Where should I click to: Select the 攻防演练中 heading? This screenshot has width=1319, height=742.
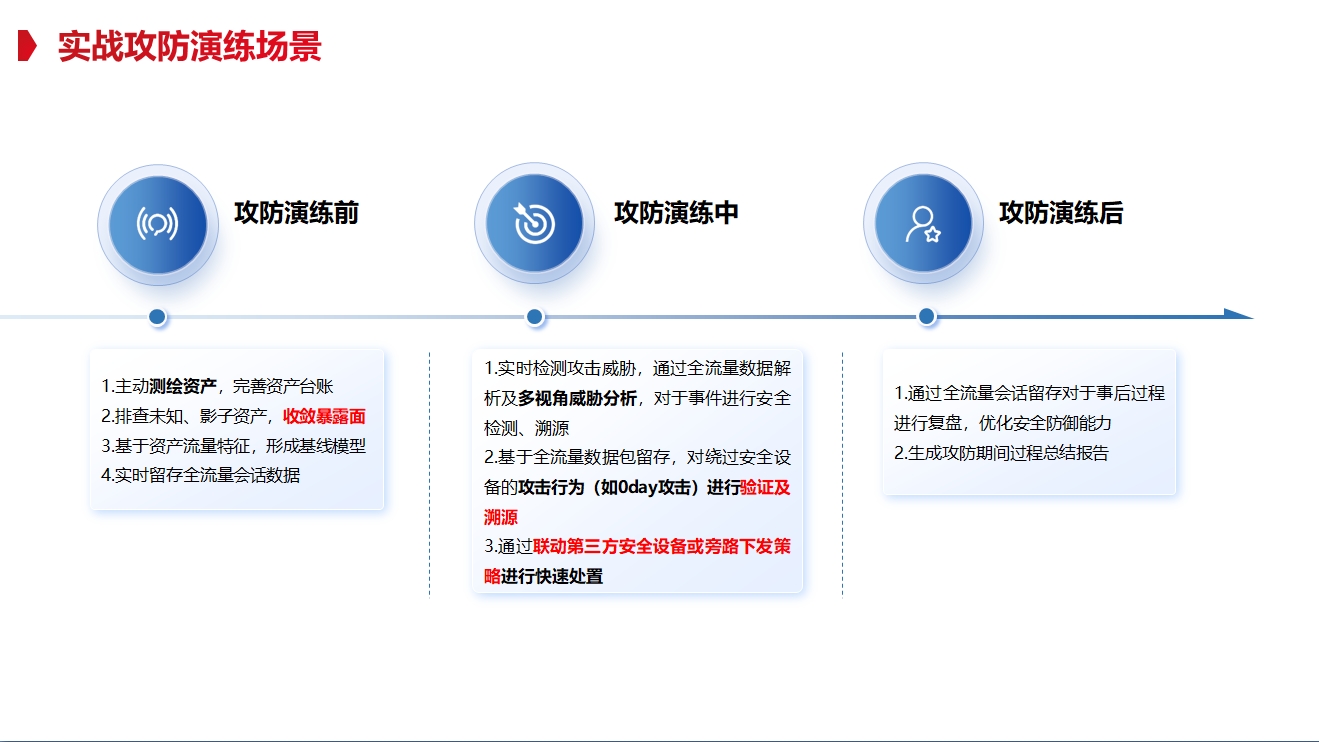[676, 213]
